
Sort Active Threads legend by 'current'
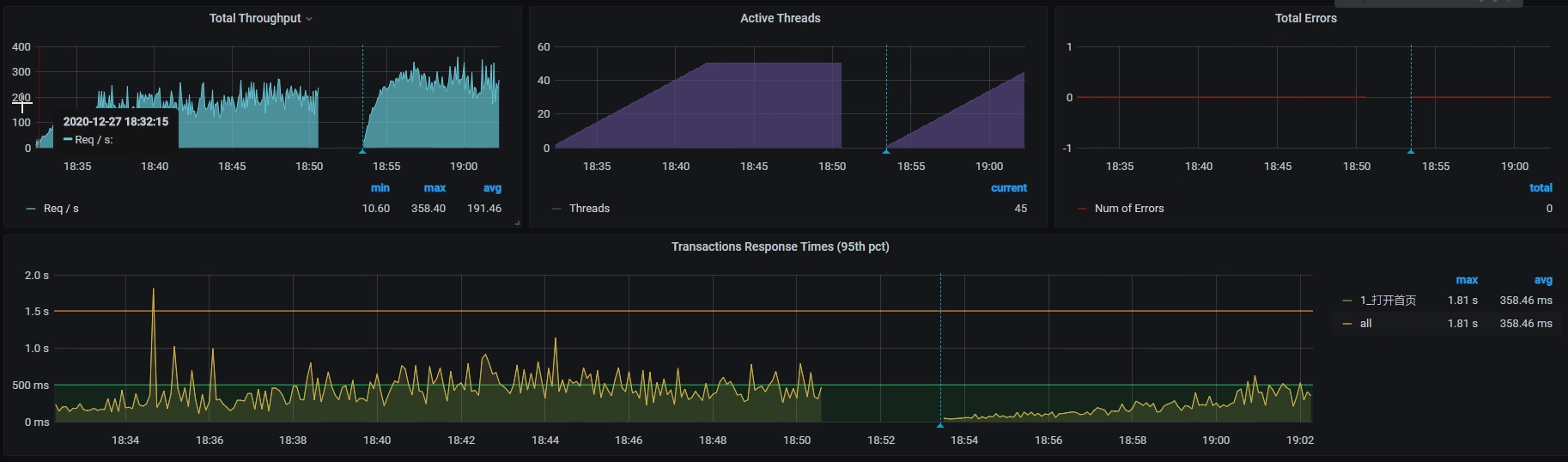pyautogui.click(x=1008, y=188)
